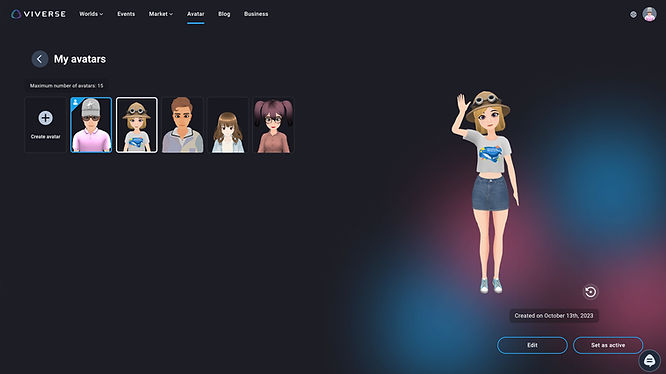Click the active-avatar badge on the pink shirt avatar
The width and height of the screenshot is (666, 374).
pyautogui.click(x=76, y=102)
